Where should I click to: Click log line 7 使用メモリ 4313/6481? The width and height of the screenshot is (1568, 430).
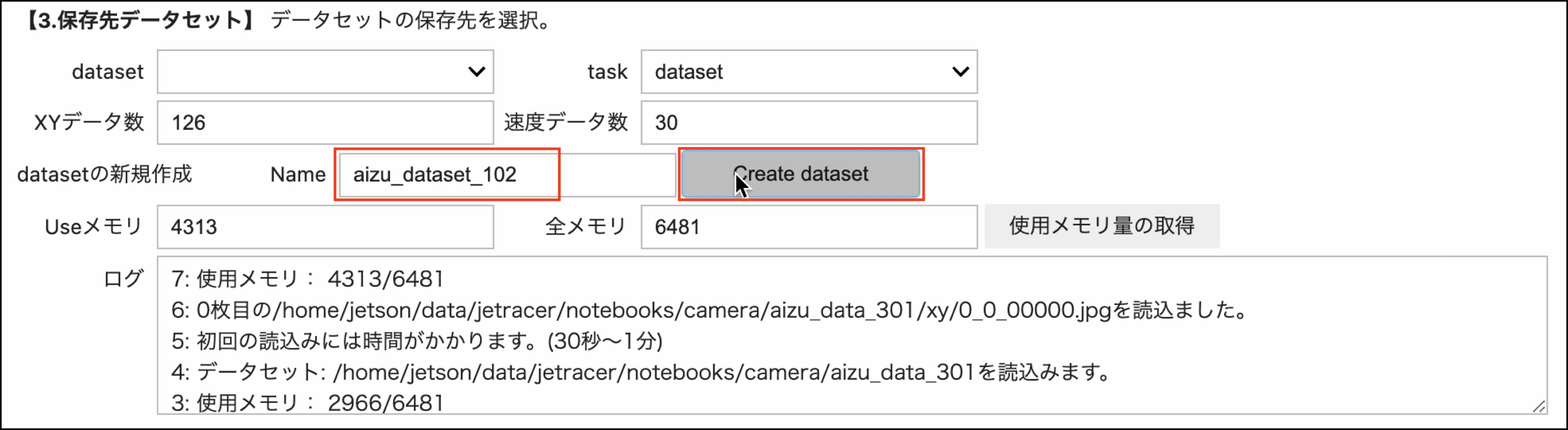coord(308,279)
